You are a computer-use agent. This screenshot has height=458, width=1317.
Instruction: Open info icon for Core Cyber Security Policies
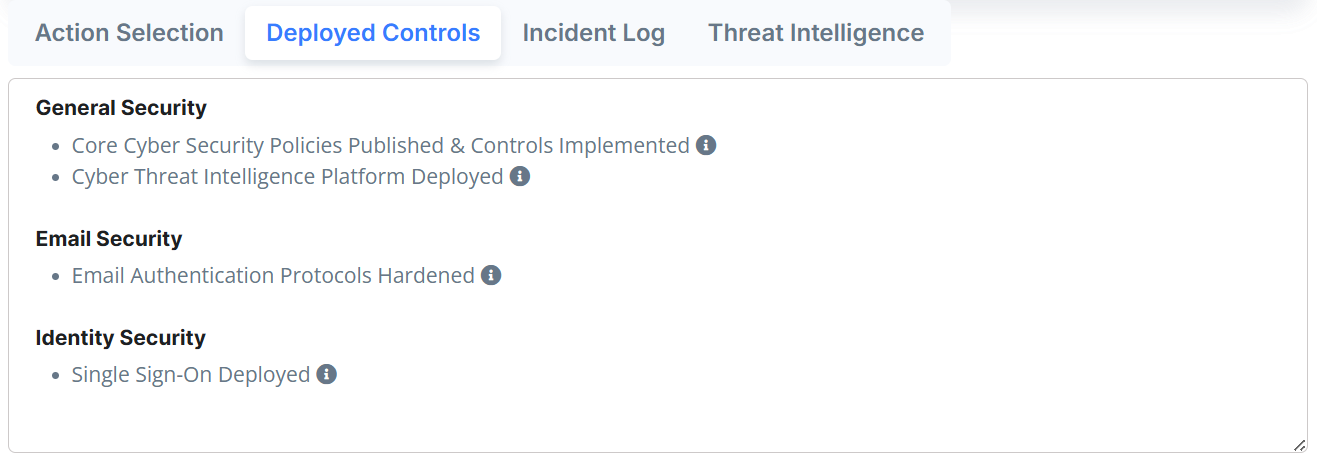coord(706,145)
